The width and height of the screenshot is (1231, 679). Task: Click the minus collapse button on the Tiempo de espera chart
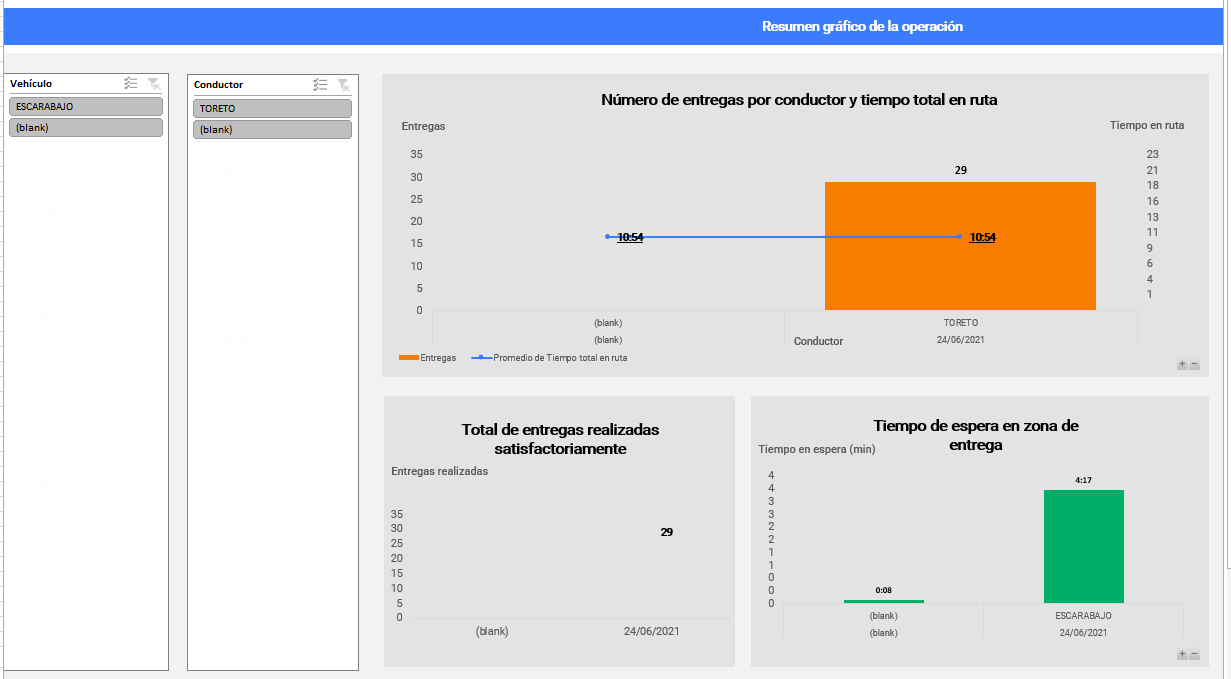tap(1194, 654)
